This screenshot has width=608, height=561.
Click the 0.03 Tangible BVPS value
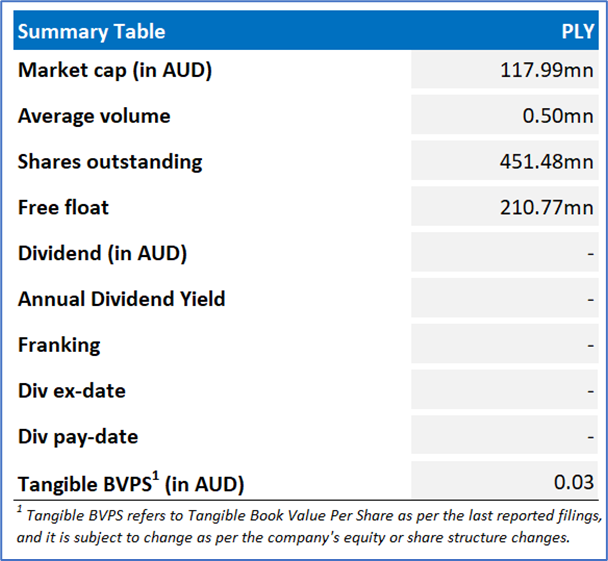574,483
